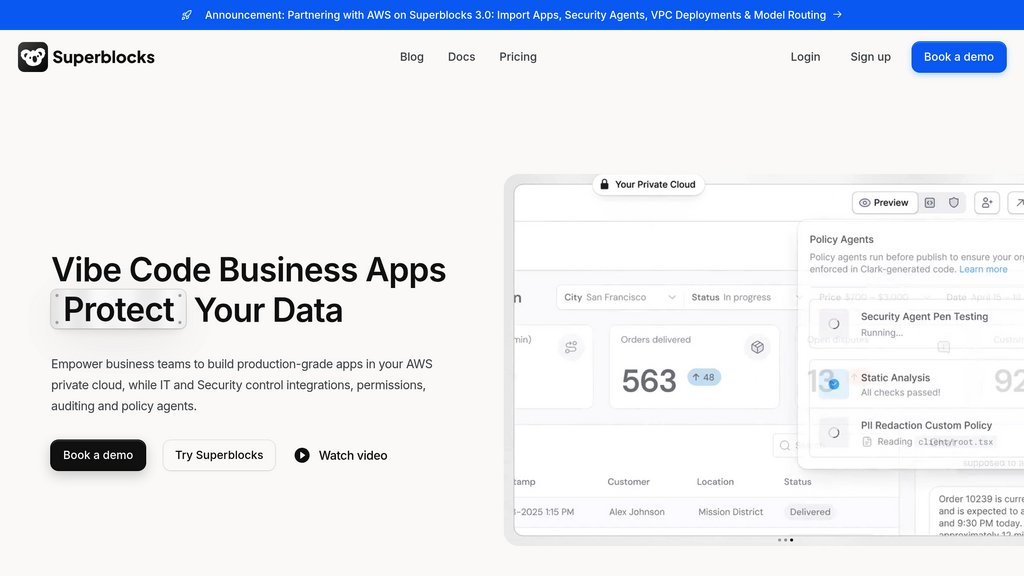Click the lock icon on Your Private Cloud
This screenshot has width=1024, height=576.
(604, 184)
